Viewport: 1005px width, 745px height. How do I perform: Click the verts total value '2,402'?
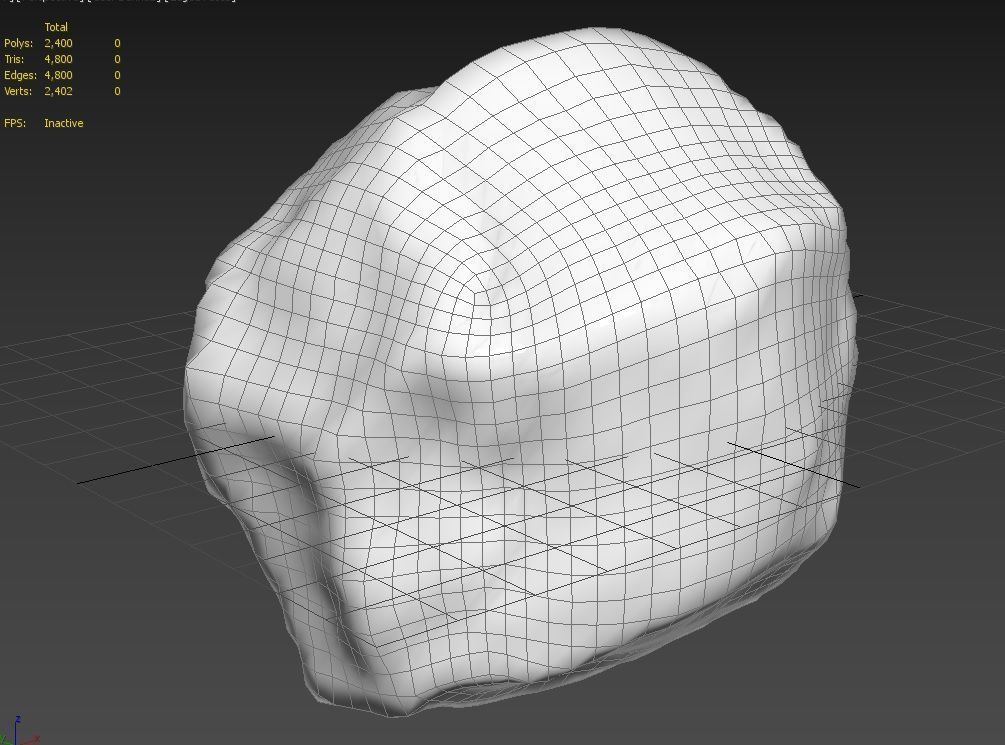tap(58, 91)
